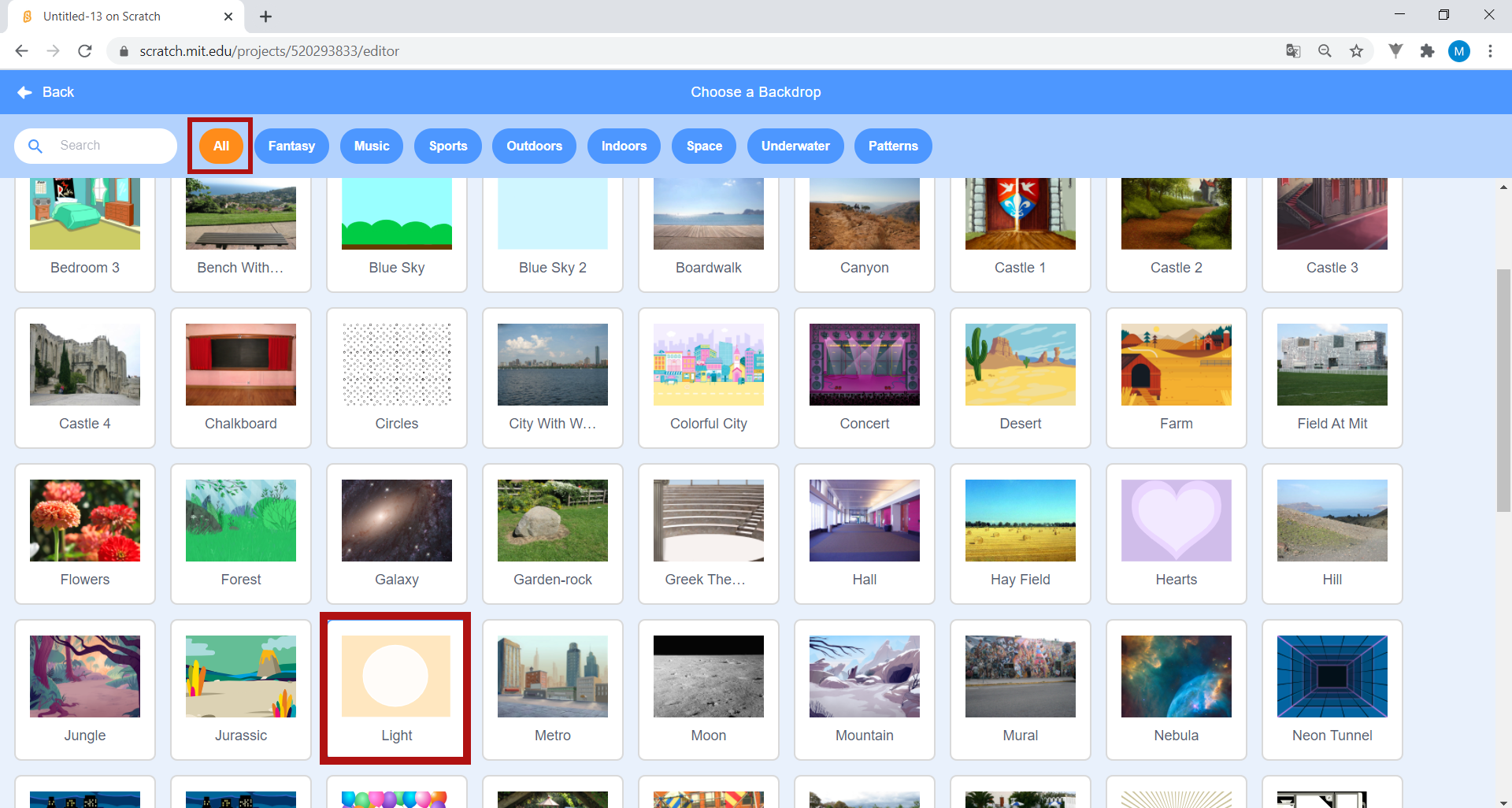Click the translate page icon

(1293, 51)
